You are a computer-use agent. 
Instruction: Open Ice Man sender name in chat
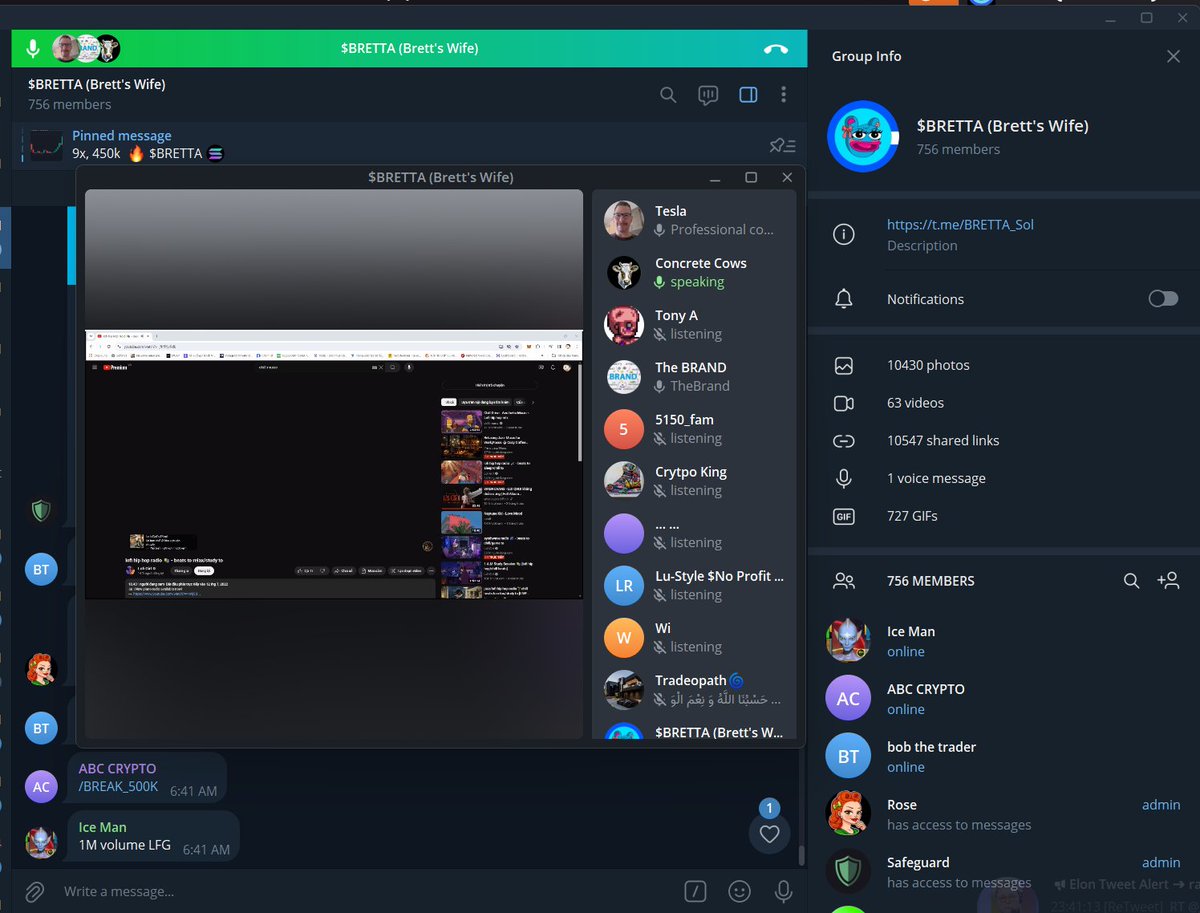103,827
